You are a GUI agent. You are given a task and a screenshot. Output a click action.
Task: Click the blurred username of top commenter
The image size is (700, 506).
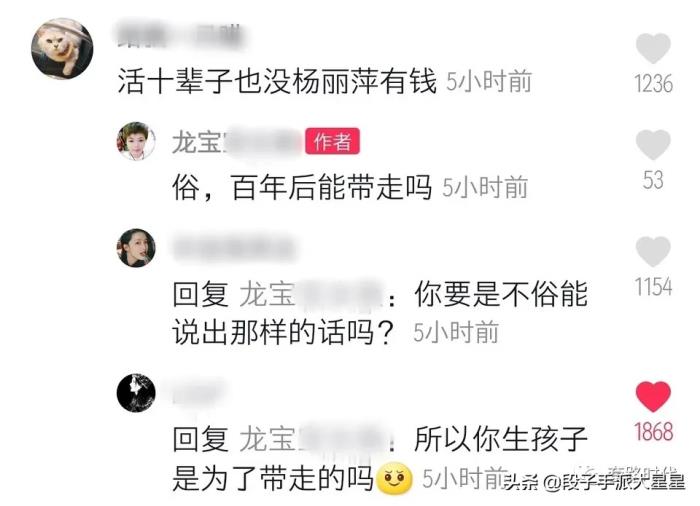point(180,34)
